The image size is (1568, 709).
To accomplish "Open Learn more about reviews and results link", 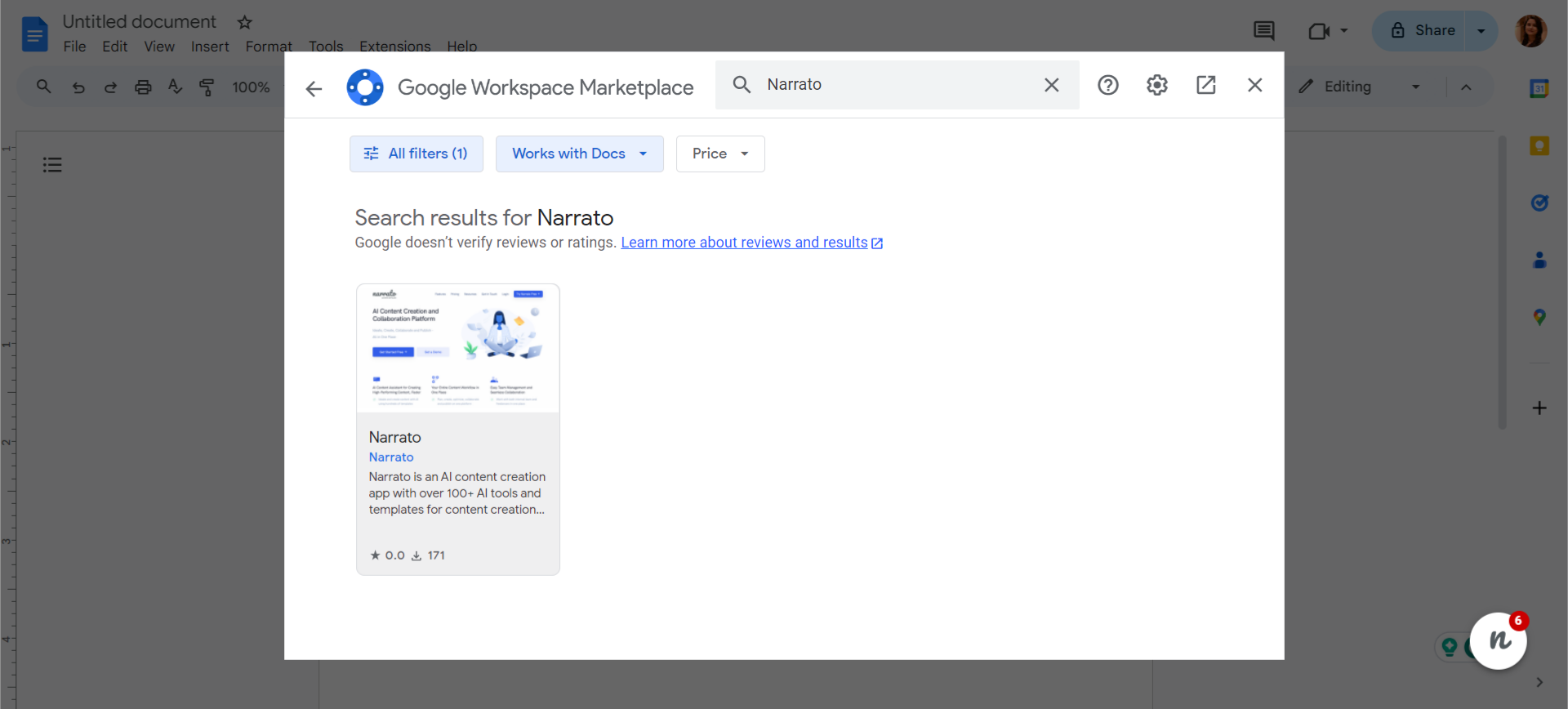I will click(751, 243).
